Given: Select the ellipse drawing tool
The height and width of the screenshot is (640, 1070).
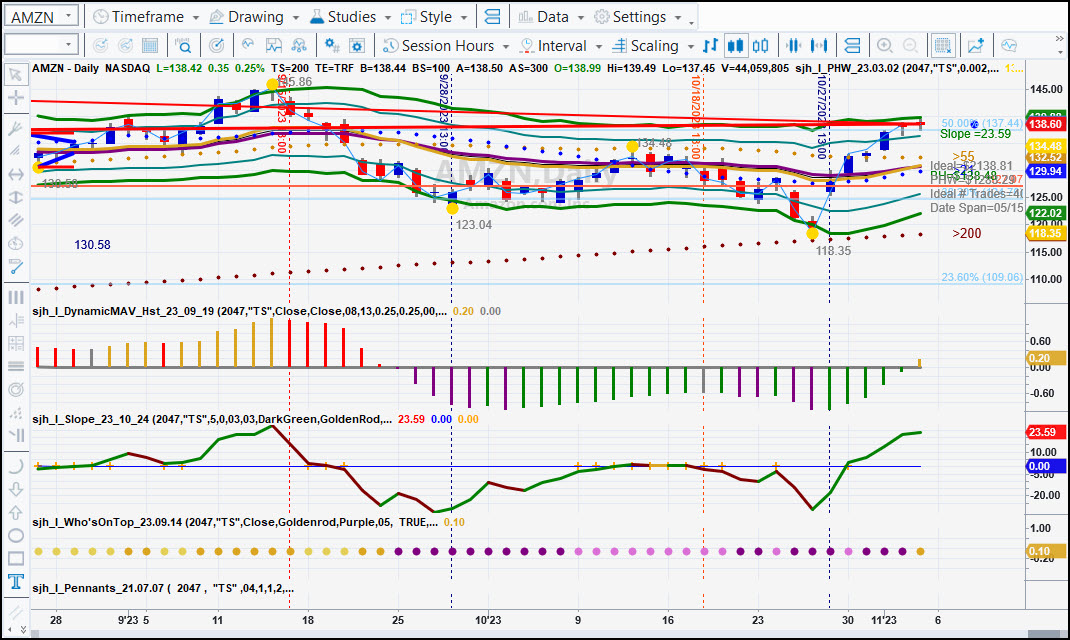Looking at the screenshot, I should click(15, 536).
